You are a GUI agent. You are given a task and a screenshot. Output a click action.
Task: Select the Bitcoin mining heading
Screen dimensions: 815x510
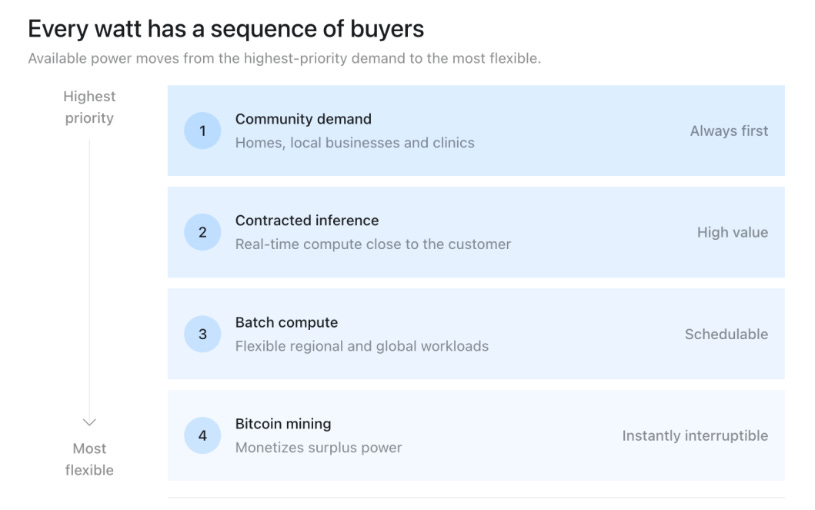click(283, 424)
